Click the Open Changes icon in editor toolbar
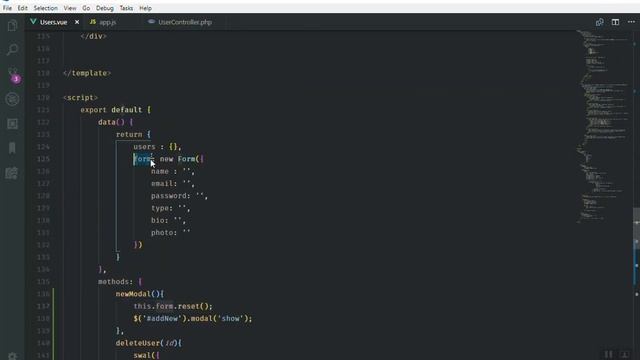640x360 pixels. (x=599, y=22)
